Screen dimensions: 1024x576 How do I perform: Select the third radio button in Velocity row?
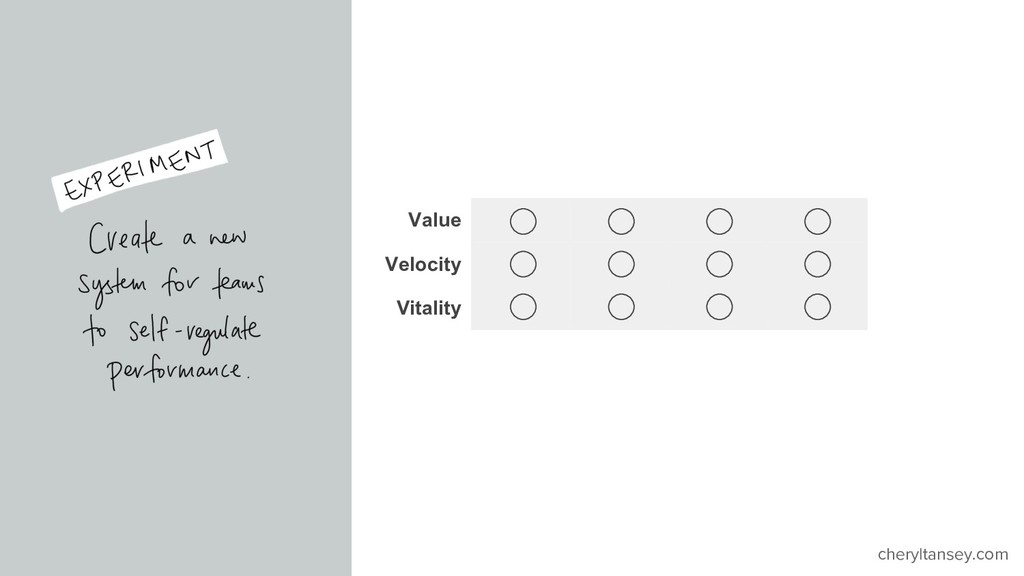click(719, 264)
